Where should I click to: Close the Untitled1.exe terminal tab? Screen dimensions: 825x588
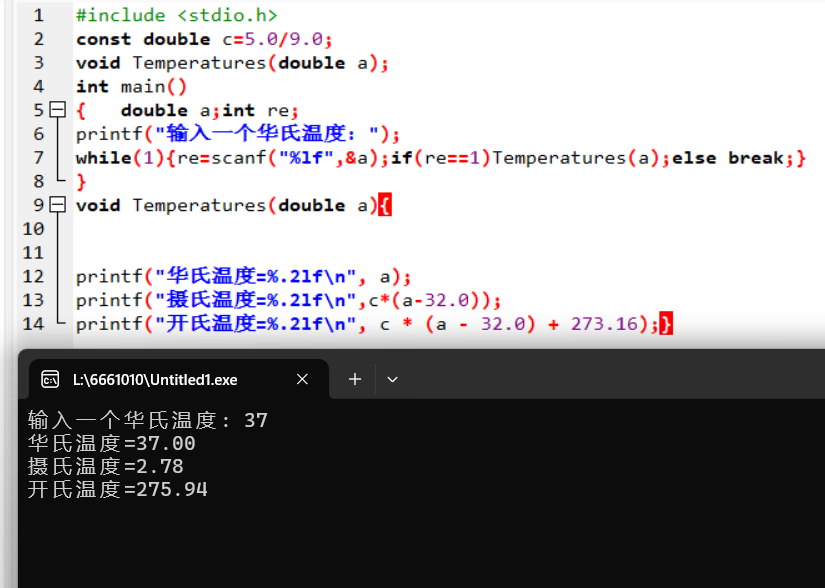302,379
